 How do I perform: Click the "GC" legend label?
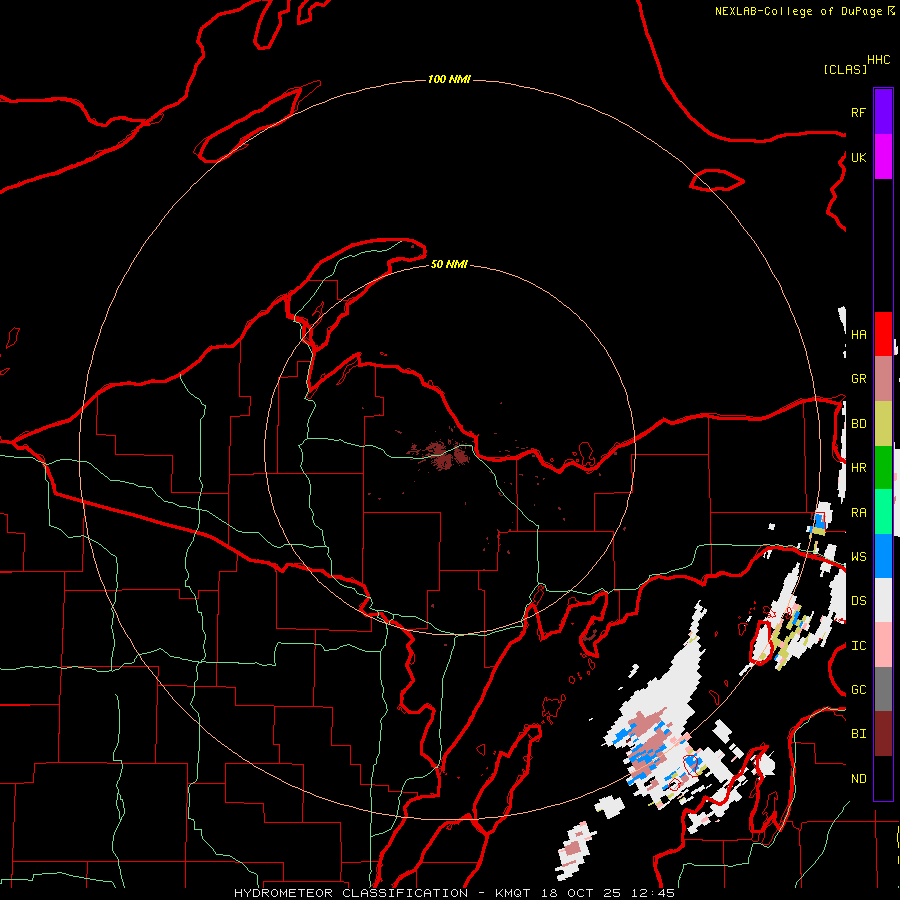[x=858, y=690]
